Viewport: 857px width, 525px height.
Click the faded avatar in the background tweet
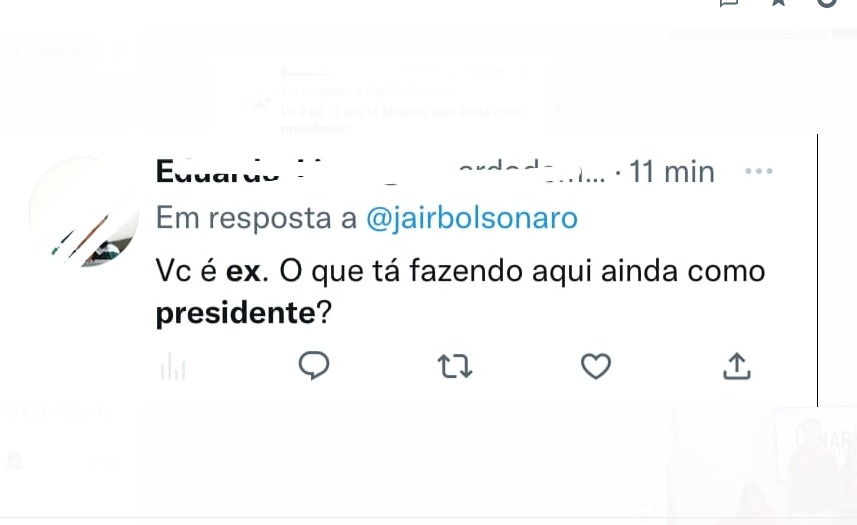coord(258,98)
